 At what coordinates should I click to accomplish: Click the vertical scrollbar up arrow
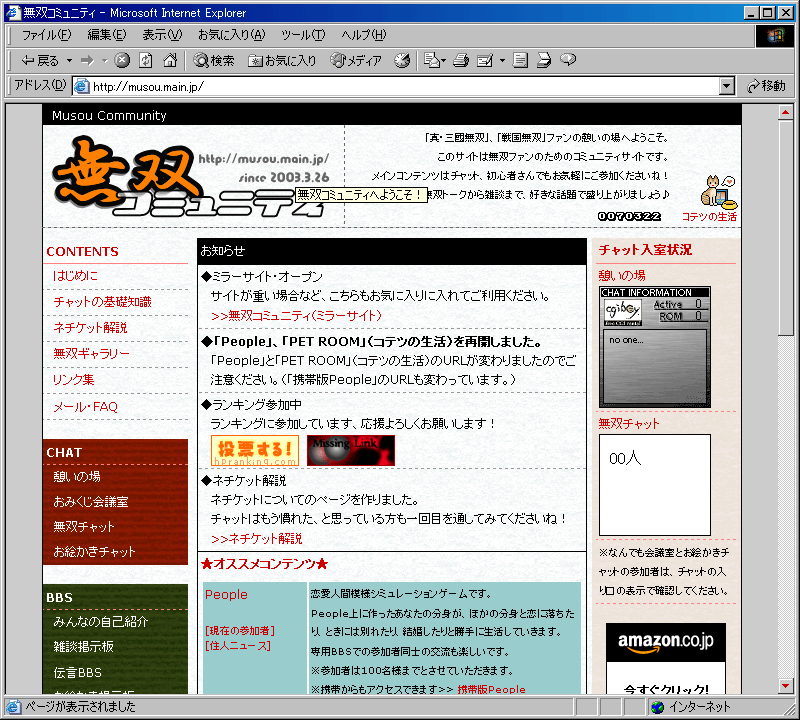[x=785, y=112]
